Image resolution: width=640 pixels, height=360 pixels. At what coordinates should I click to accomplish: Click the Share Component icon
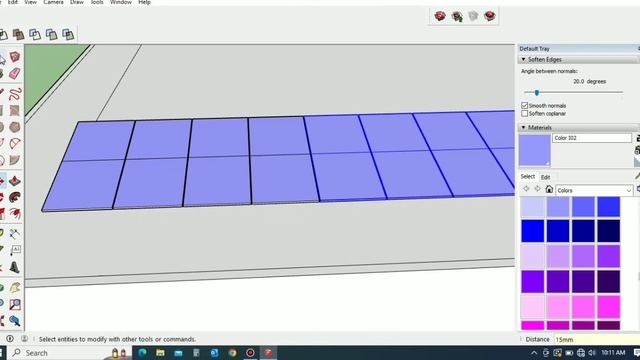[473, 16]
